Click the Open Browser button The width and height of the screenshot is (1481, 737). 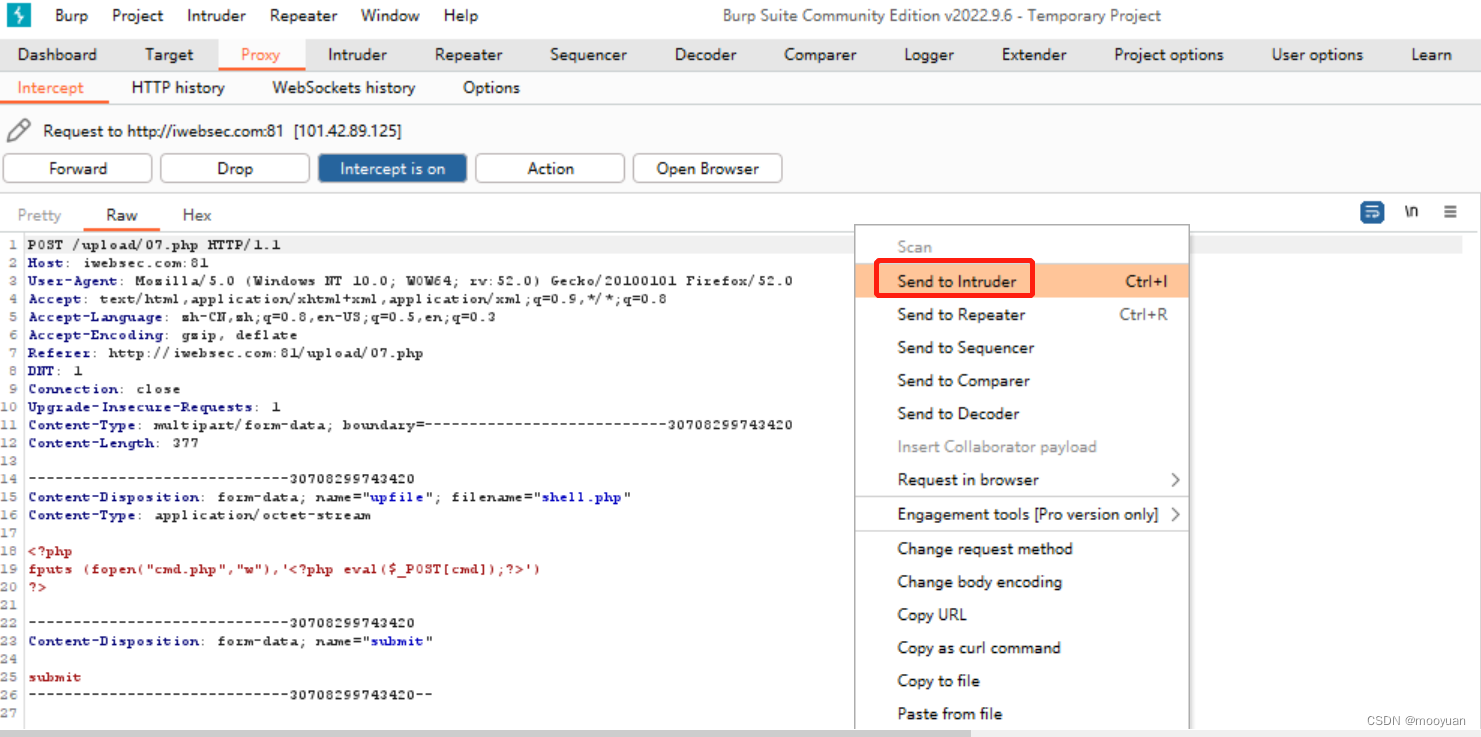click(x=707, y=168)
